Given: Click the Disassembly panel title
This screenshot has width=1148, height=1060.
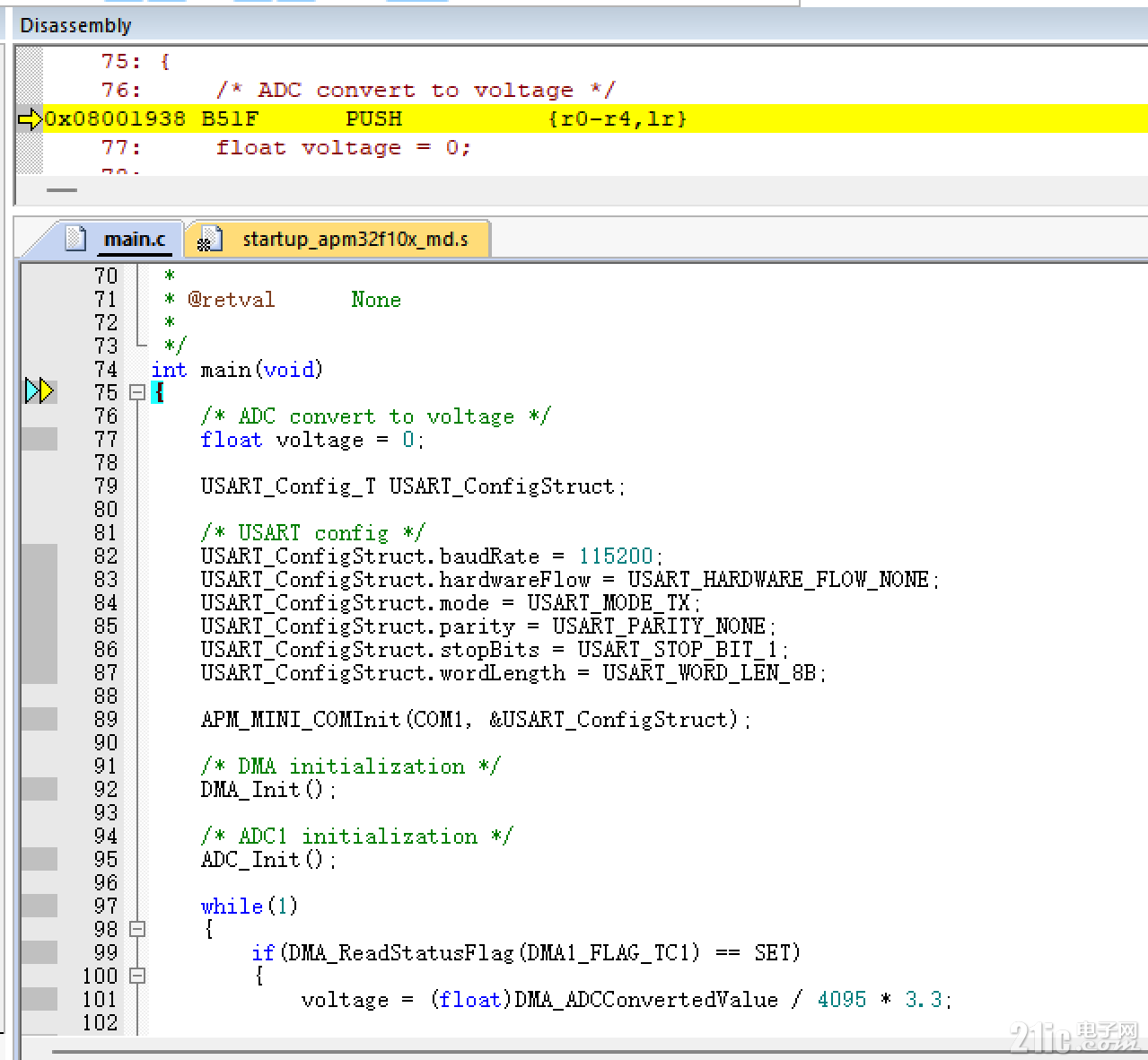Looking at the screenshot, I should pos(75,25).
